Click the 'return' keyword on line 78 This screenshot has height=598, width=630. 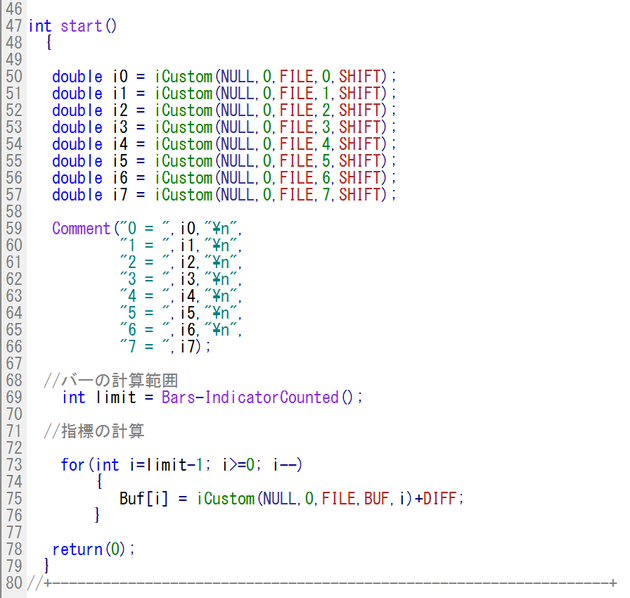click(77, 549)
